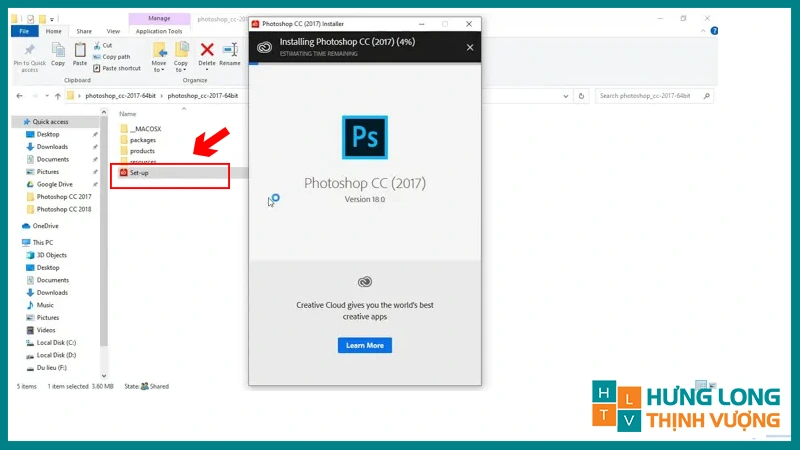Open Google Drive in sidebar

tap(55, 184)
